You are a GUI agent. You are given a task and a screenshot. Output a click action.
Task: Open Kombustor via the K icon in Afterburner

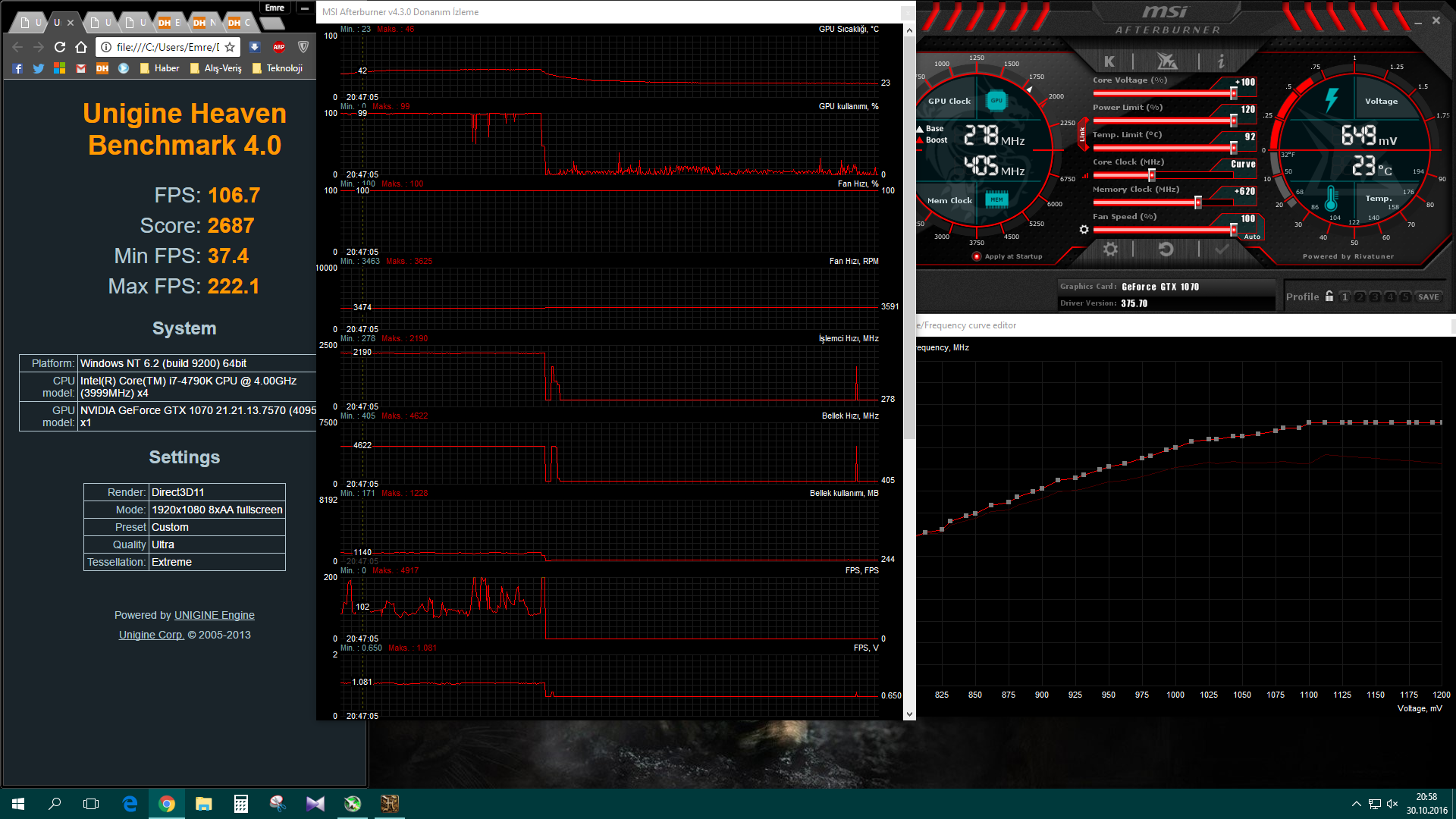pyautogui.click(x=1109, y=61)
